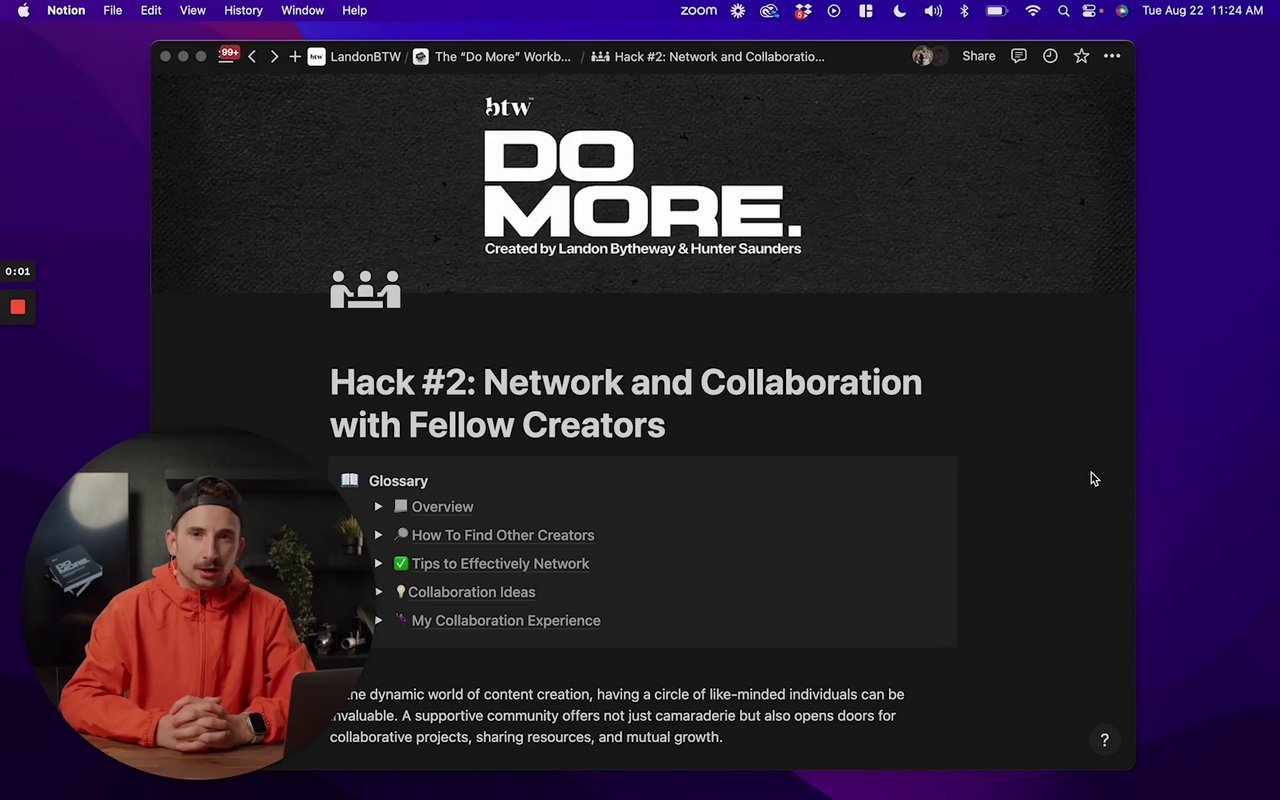
Task: Show page collaborator avatars
Action: point(930,56)
